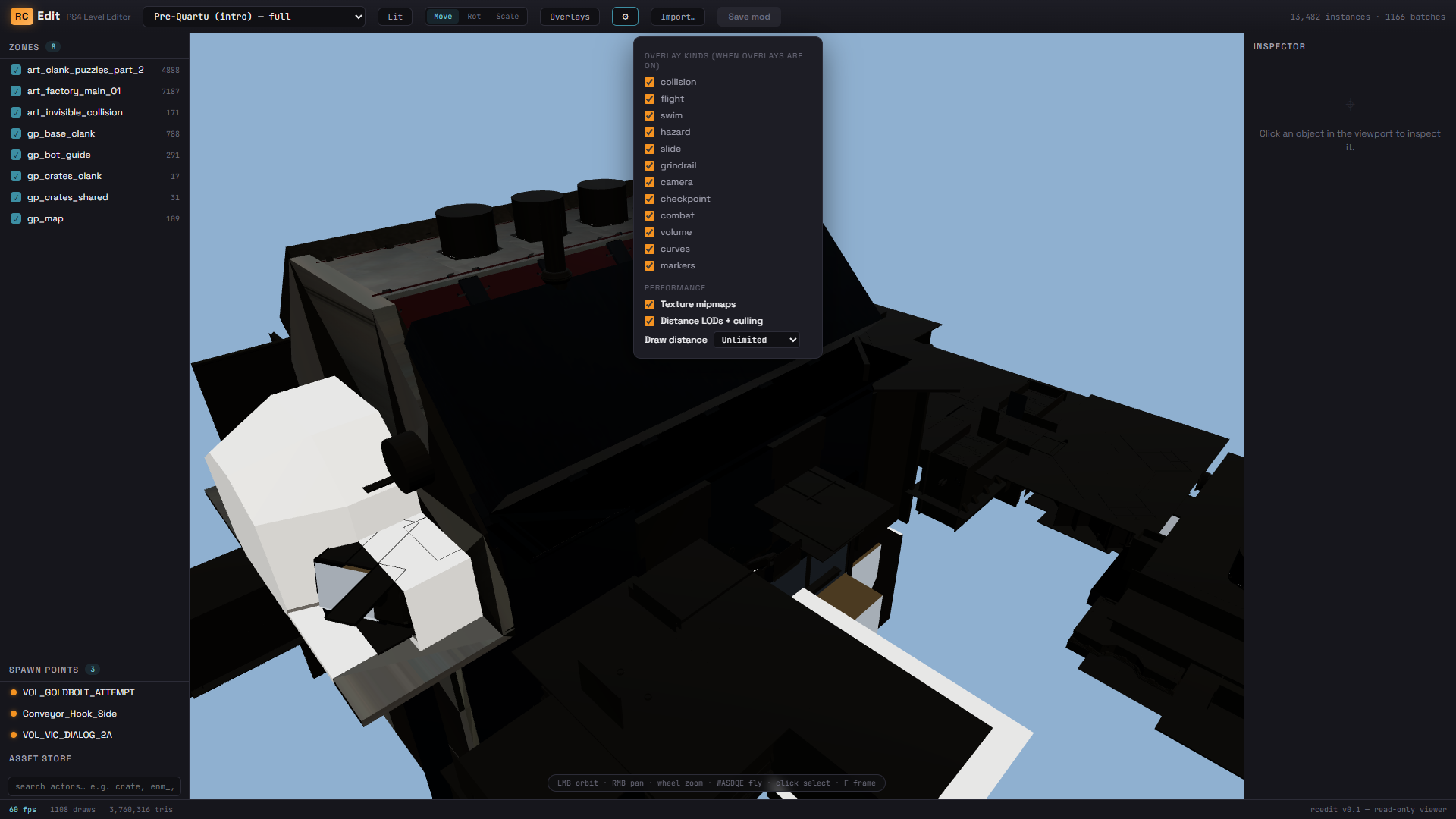Uncheck the flight overlay checkbox
The width and height of the screenshot is (1456, 819).
(650, 99)
